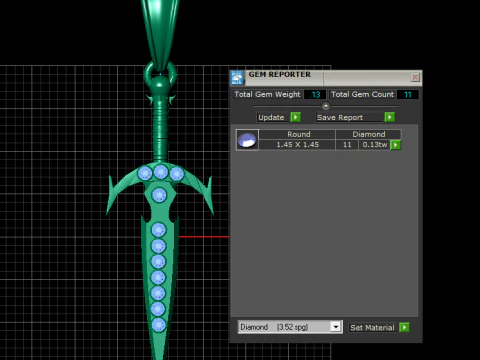Click the green arrow beside 0.13tw

395,145
